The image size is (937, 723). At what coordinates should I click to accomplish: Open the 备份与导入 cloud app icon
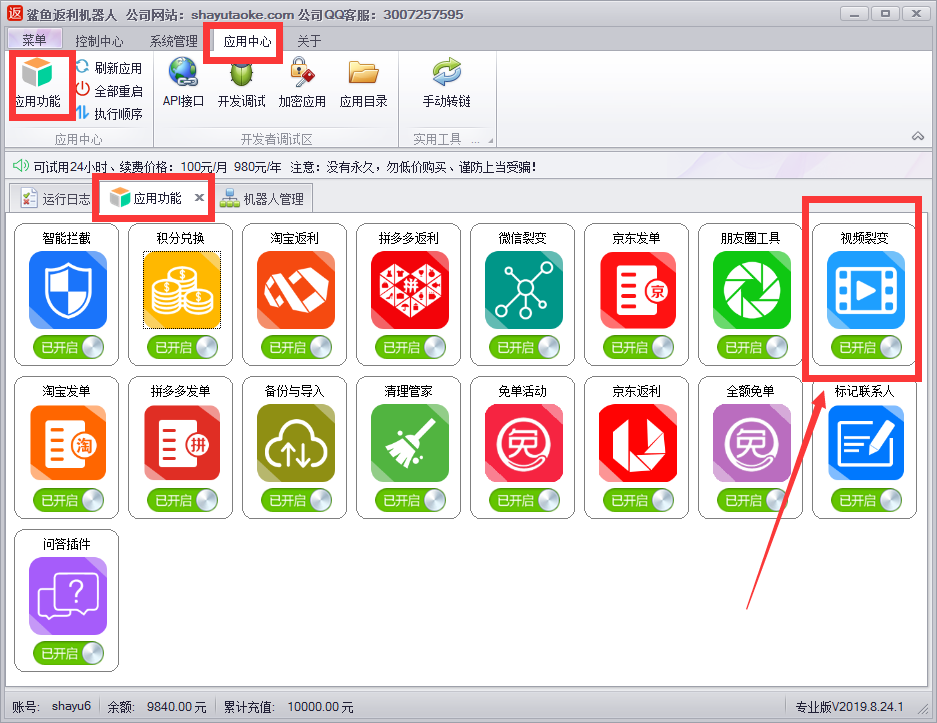click(296, 443)
